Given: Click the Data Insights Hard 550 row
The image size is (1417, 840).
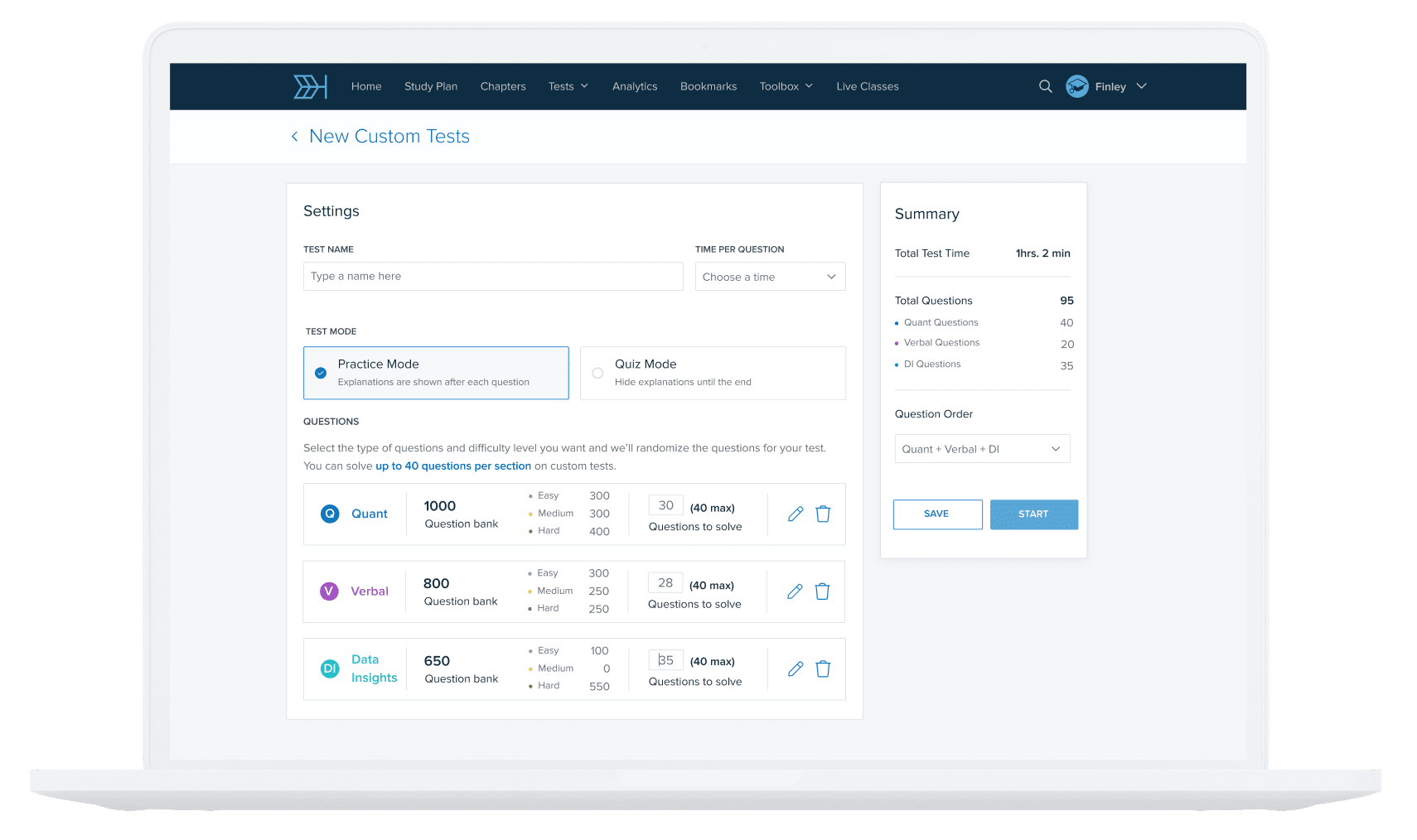Looking at the screenshot, I should tap(569, 686).
